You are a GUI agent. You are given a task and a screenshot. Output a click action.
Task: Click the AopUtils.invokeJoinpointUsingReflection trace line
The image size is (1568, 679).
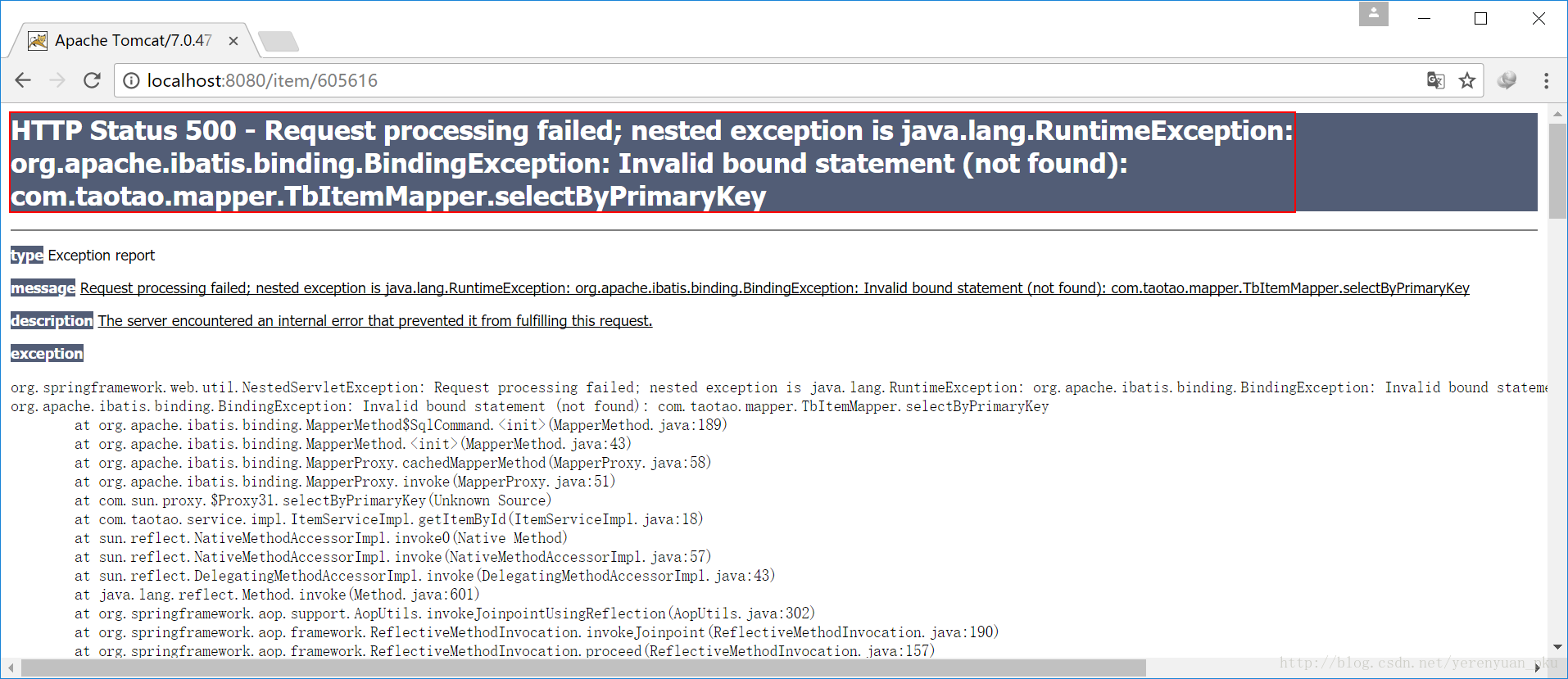point(445,613)
